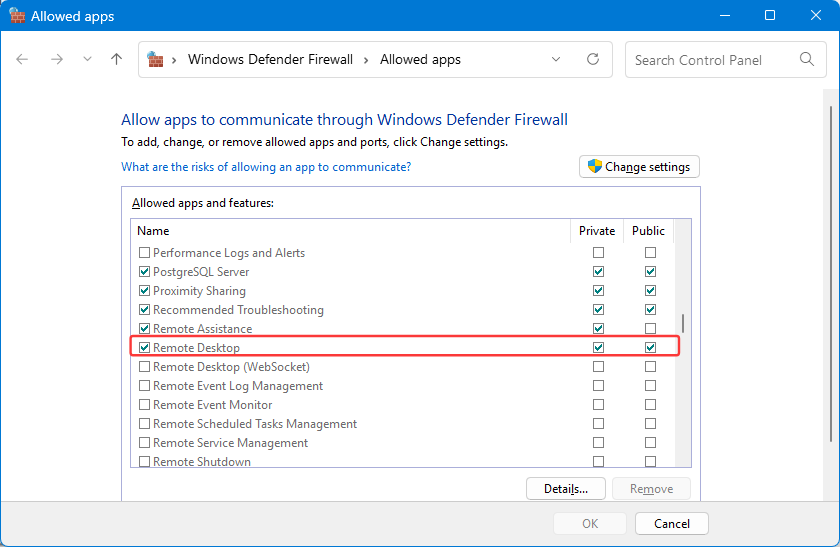
Task: Toggle Private checkbox for PostgreSQL Server
Action: [x=598, y=272]
